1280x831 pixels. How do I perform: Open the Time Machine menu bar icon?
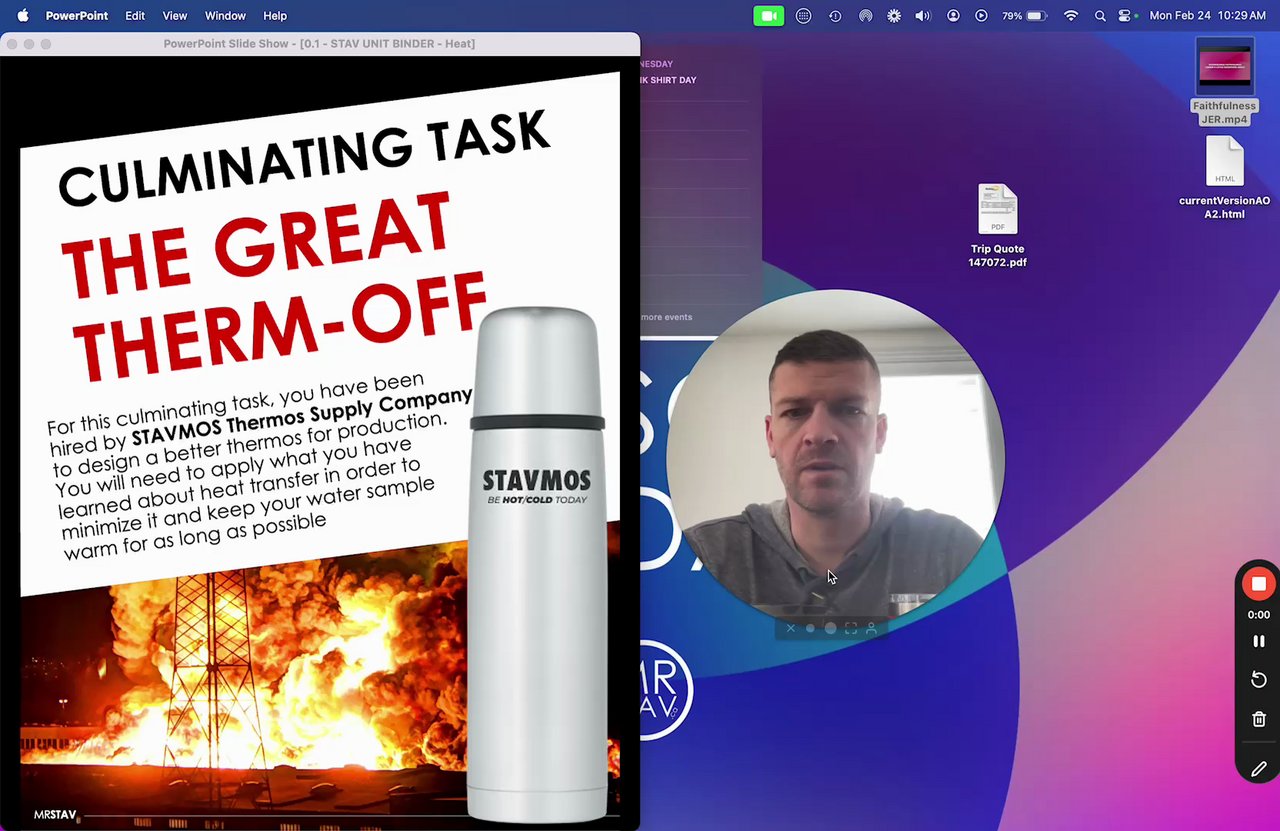coord(835,16)
